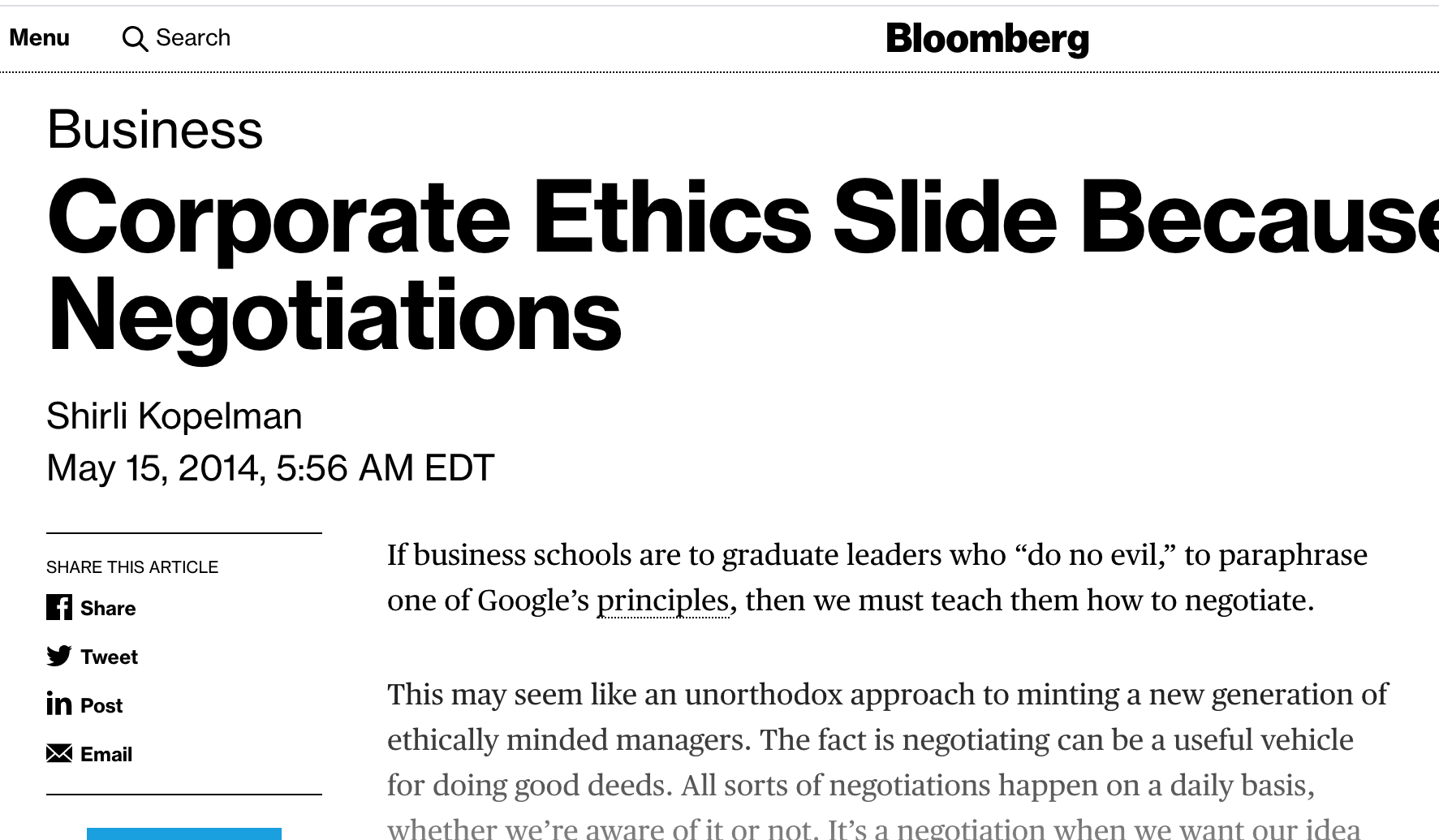1439x840 pixels.
Task: Open author Shirli Kopelman's name
Action: [x=174, y=416]
